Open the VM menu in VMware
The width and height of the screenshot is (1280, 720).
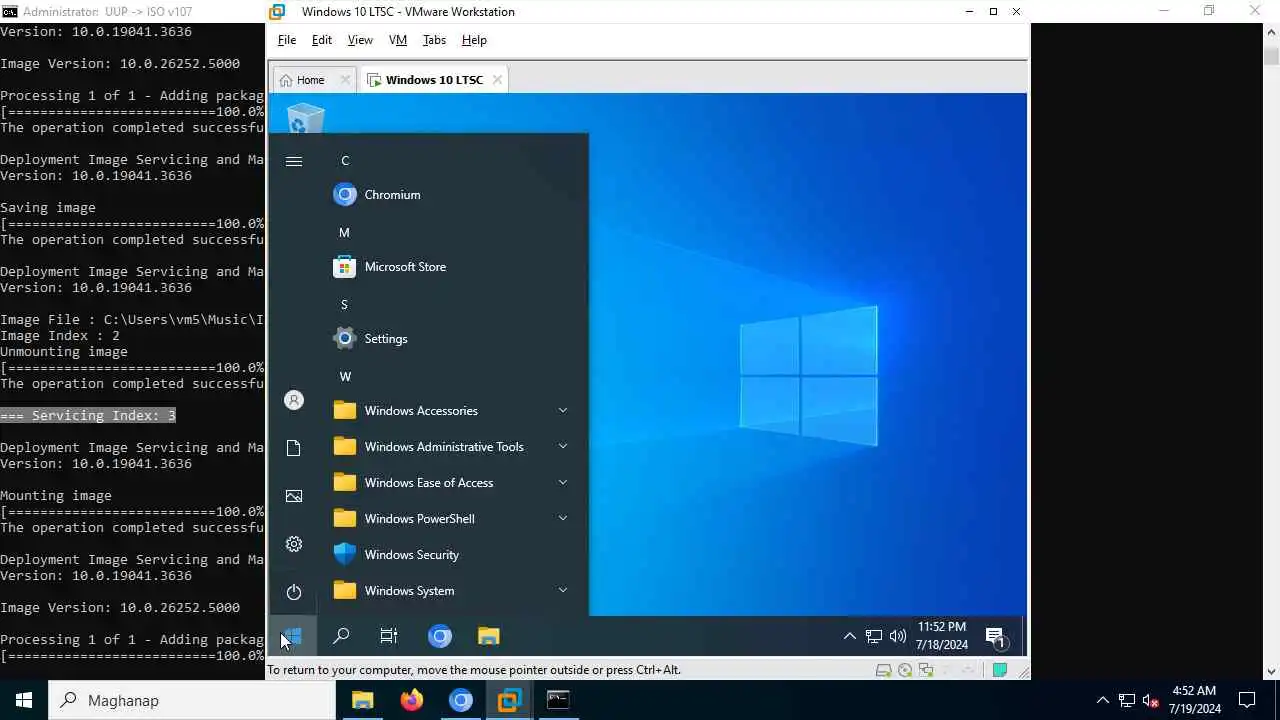(398, 40)
